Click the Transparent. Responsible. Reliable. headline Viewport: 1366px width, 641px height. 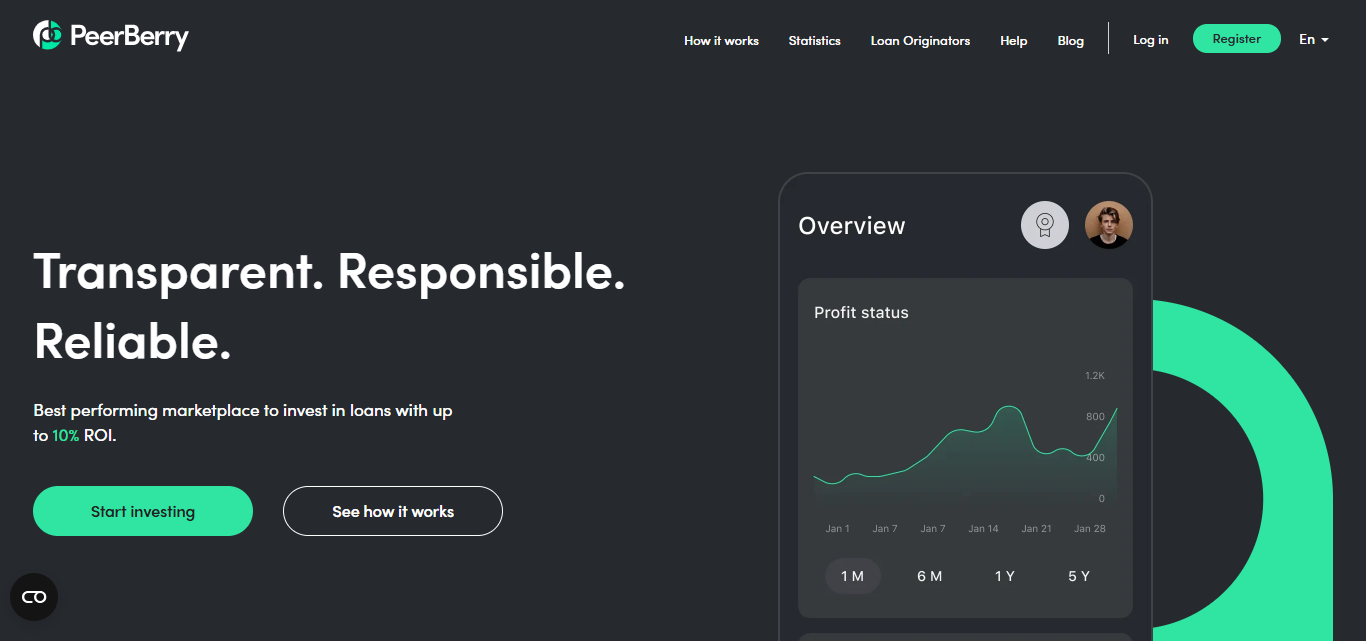tap(330, 306)
